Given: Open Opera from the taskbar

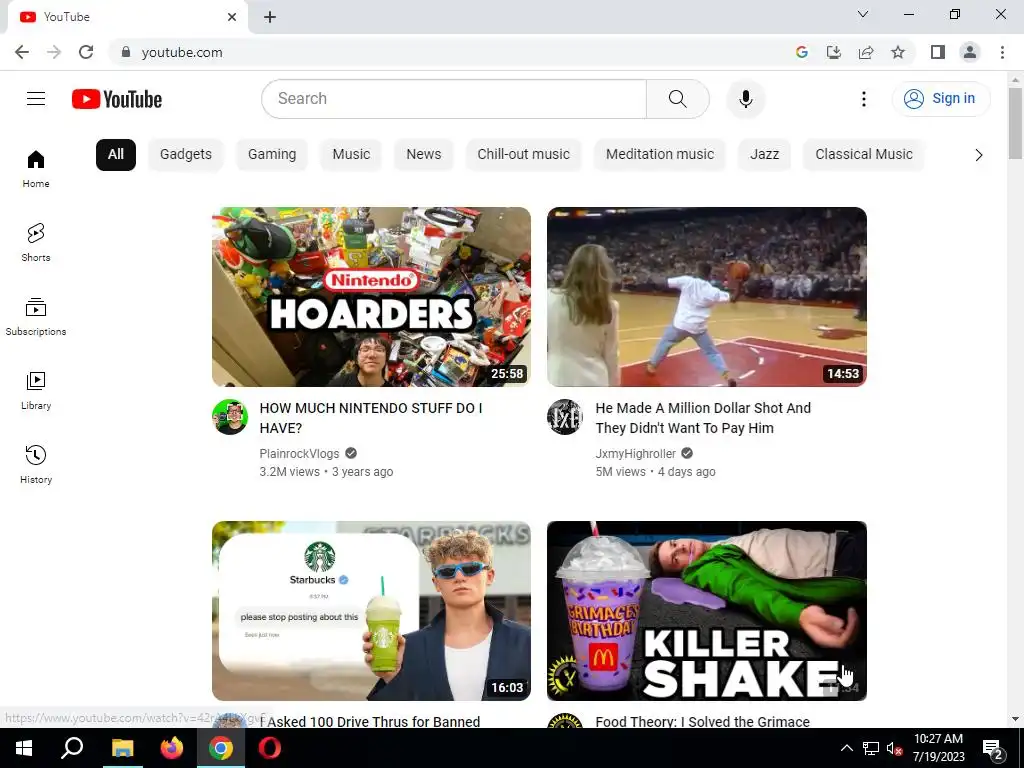Looking at the screenshot, I should pyautogui.click(x=269, y=748).
